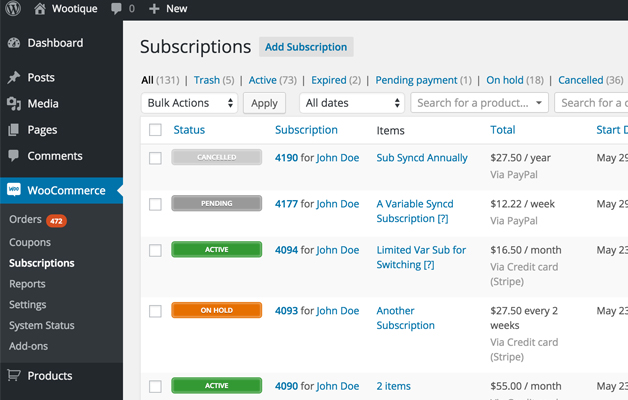Open the Bulk Actions dropdown
The image size is (628, 400).
(189, 103)
